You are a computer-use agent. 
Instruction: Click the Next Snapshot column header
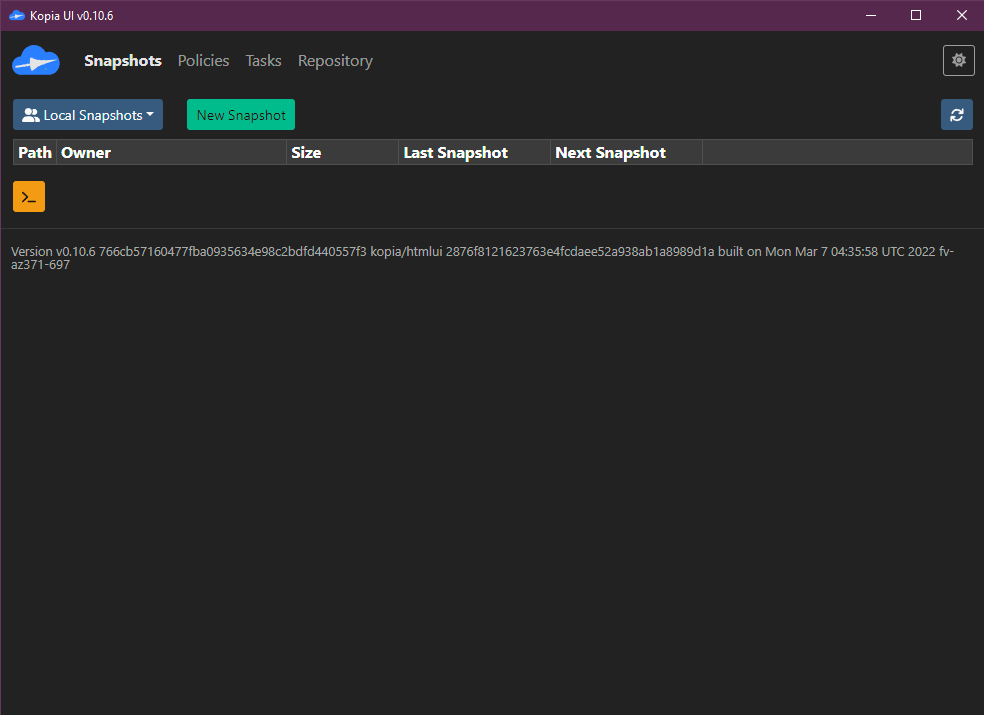pos(610,153)
